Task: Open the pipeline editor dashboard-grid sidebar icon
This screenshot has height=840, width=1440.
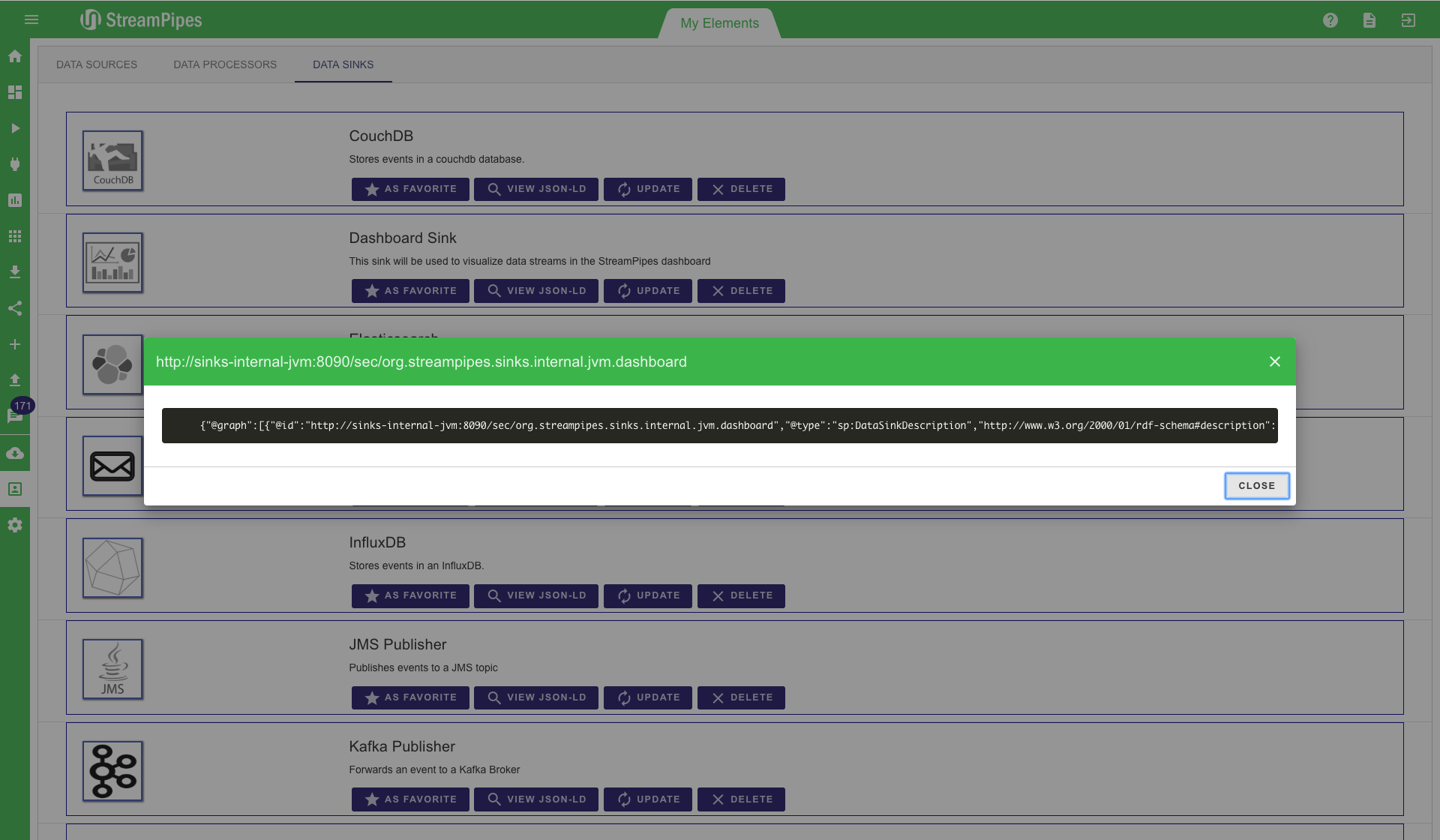Action: 15,92
